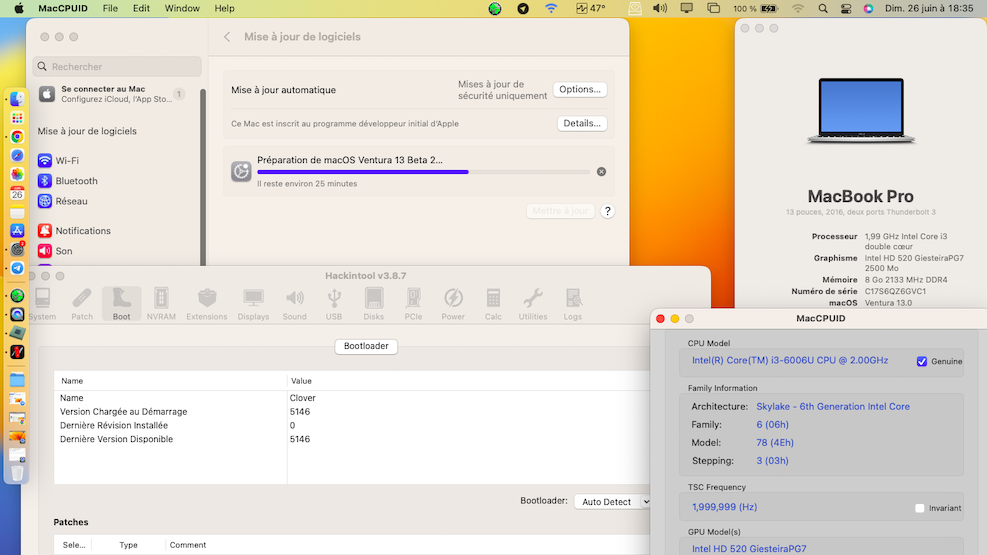Open the Utilities section in Hackintool
Image resolution: width=987 pixels, height=555 pixels.
[x=533, y=305]
